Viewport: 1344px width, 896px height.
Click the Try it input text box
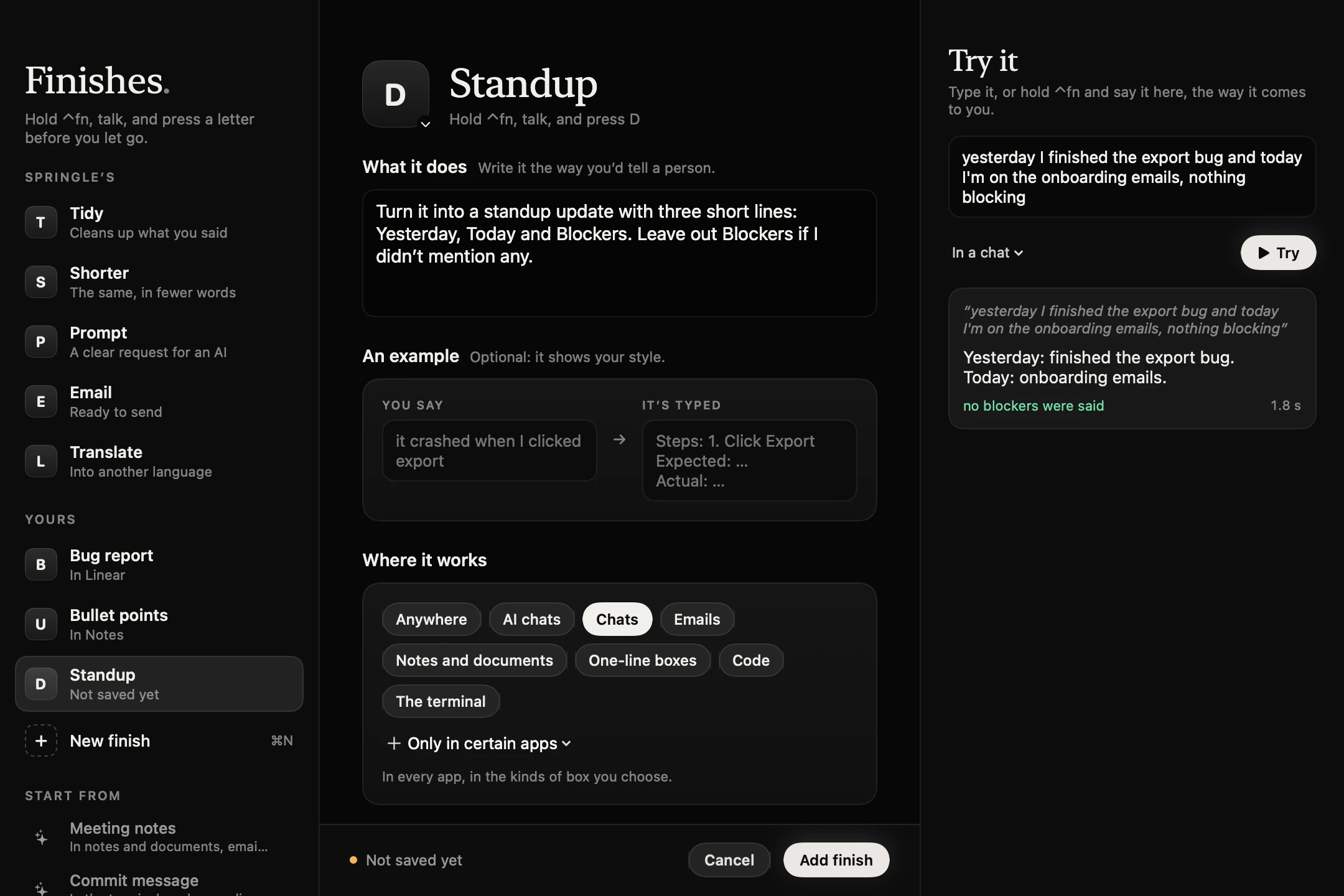pos(1132,177)
